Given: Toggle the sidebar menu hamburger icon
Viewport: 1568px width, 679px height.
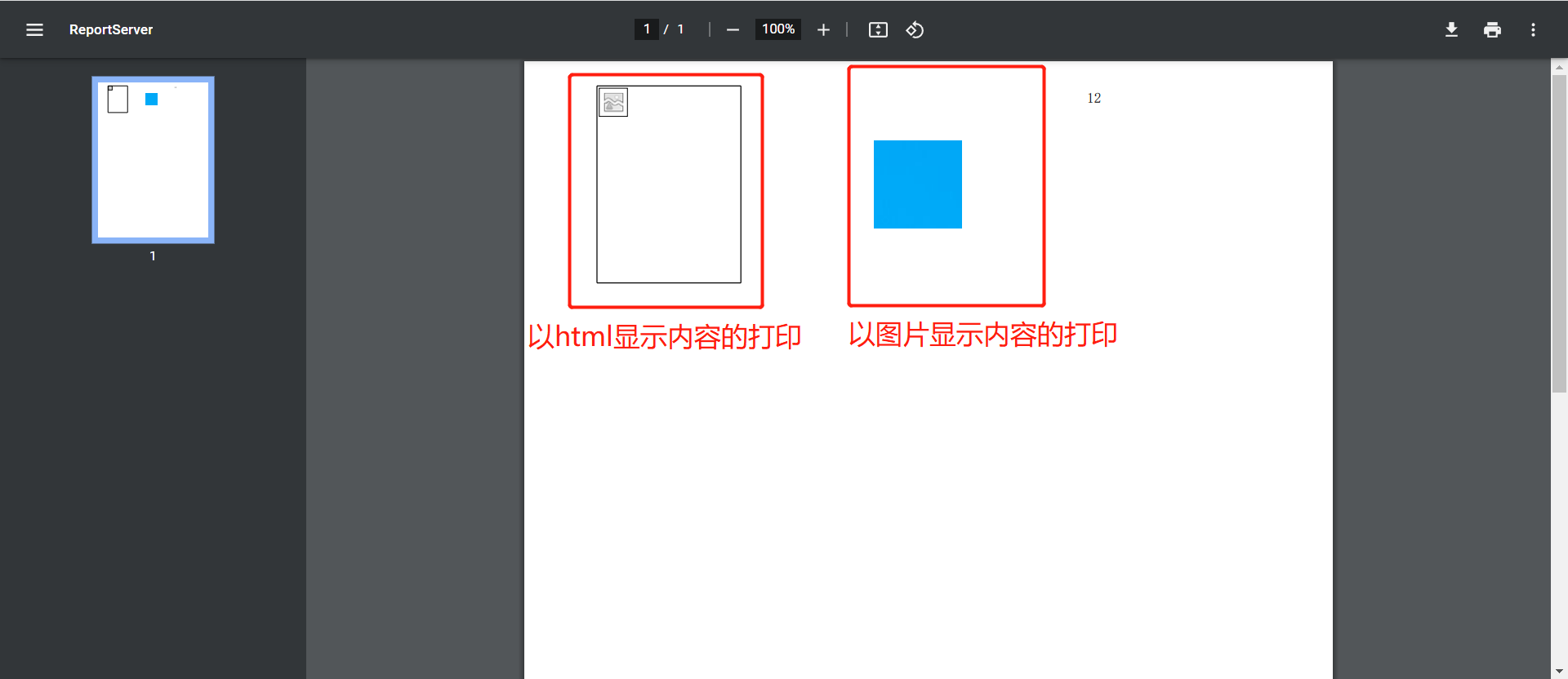Looking at the screenshot, I should 34,29.
